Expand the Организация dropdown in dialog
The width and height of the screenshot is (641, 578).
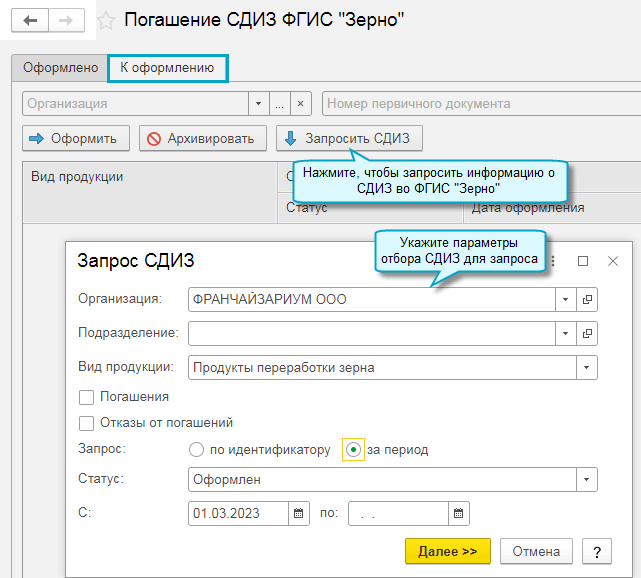566,300
